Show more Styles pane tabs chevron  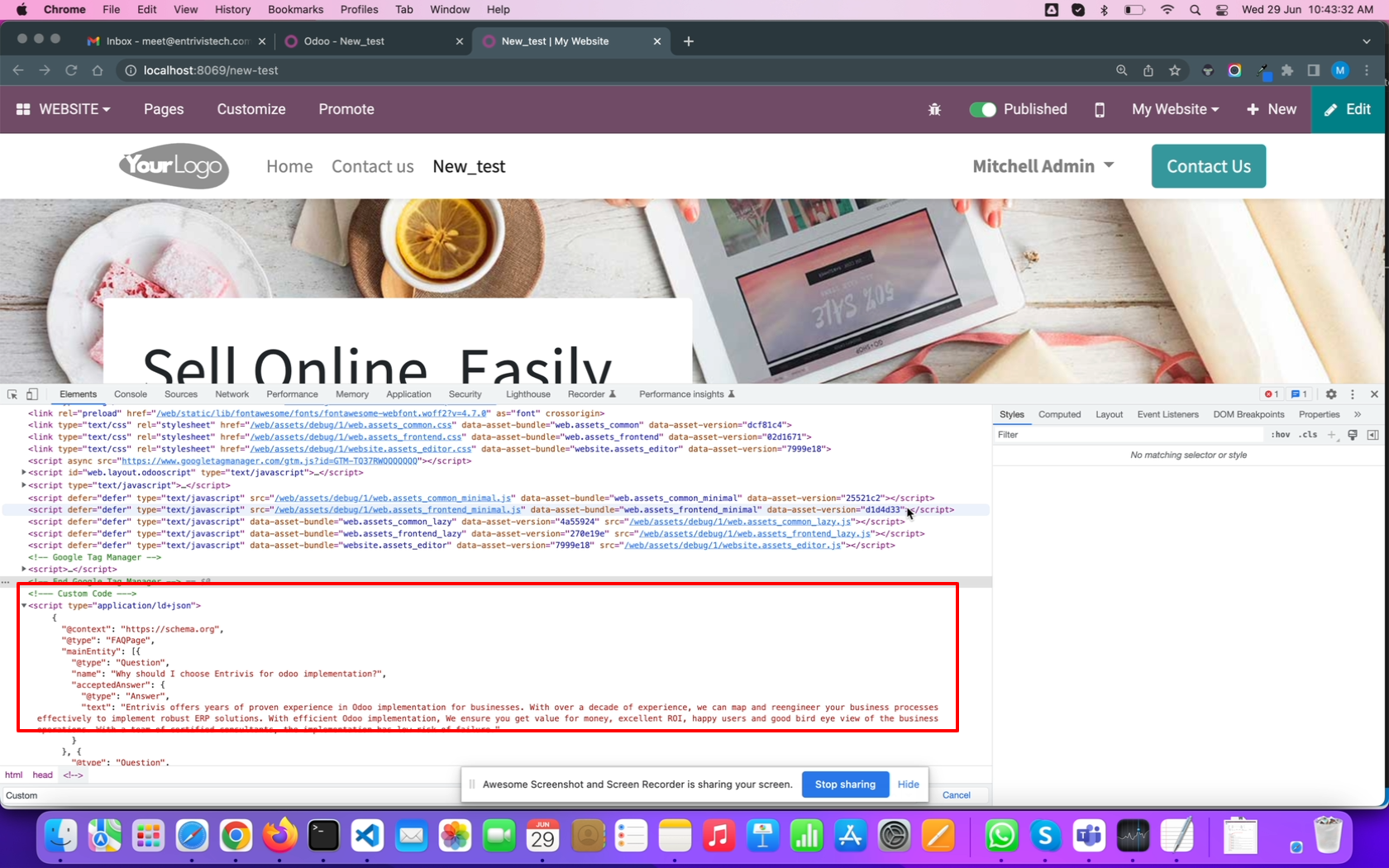coord(1358,414)
